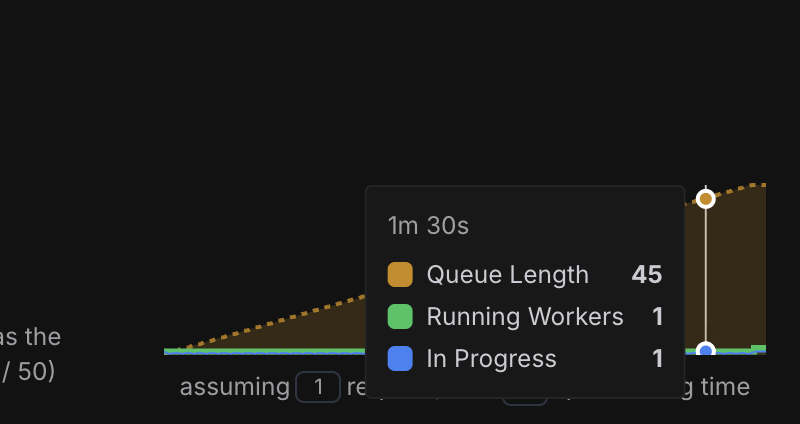Click the Queue Length label in tooltip
Viewport: 800px width, 424px height.
pos(507,275)
